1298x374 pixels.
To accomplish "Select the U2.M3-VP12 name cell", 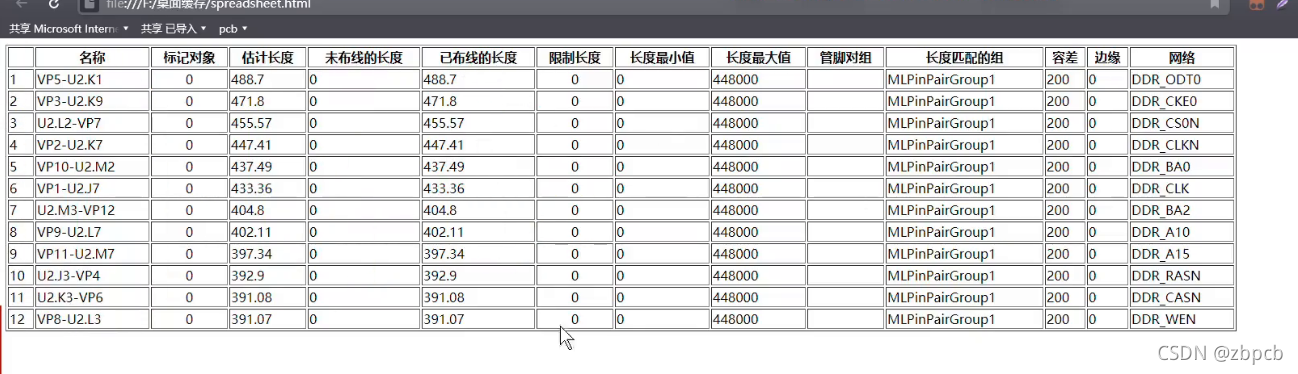I will (92, 210).
